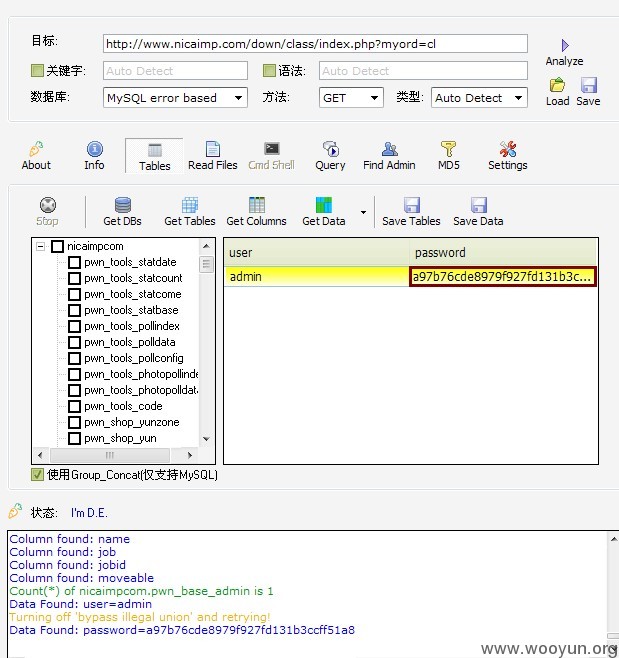Check pwn_tools_statcome table checkbox
Image resolution: width=619 pixels, height=658 pixels.
[74, 294]
